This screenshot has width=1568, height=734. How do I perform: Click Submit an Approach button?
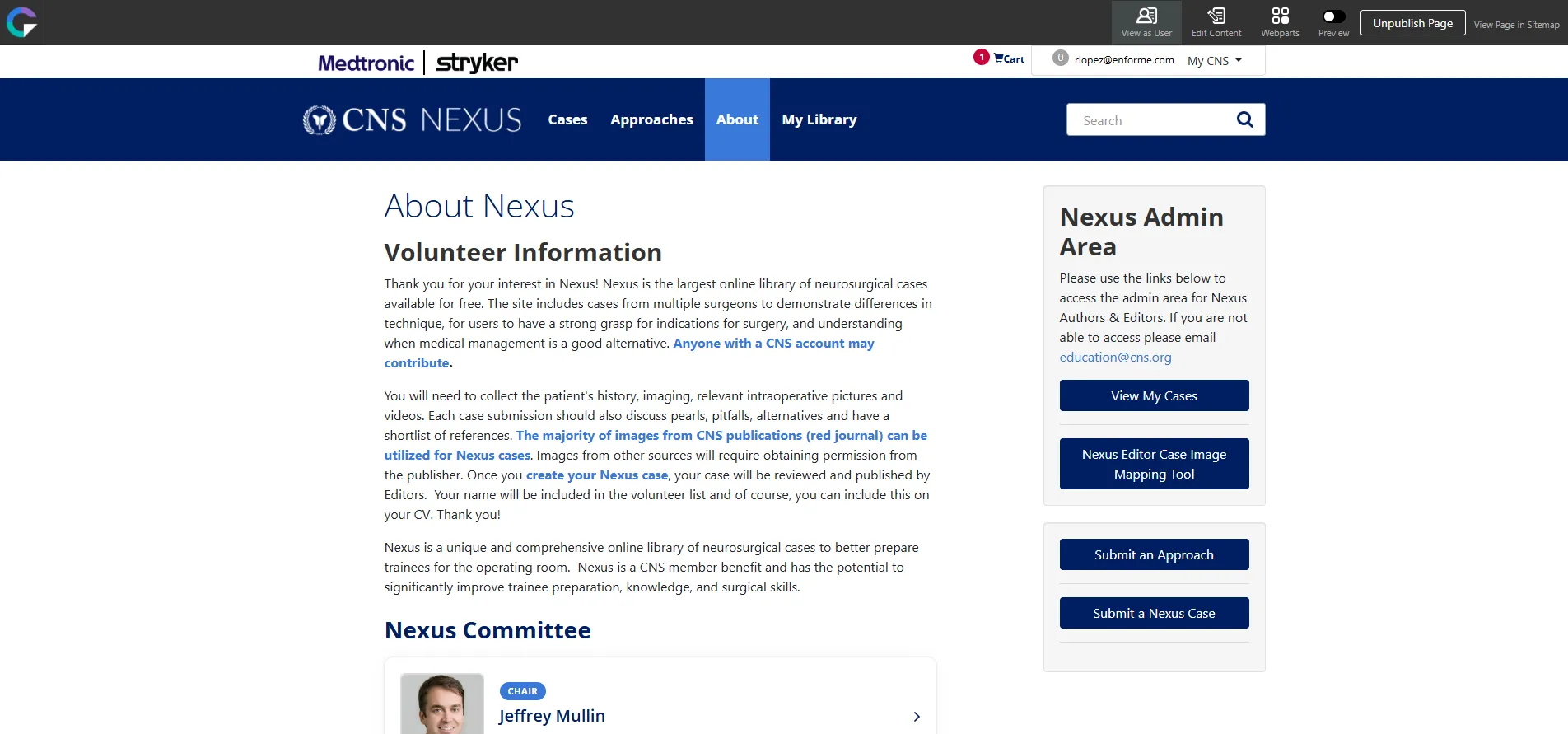tap(1154, 554)
